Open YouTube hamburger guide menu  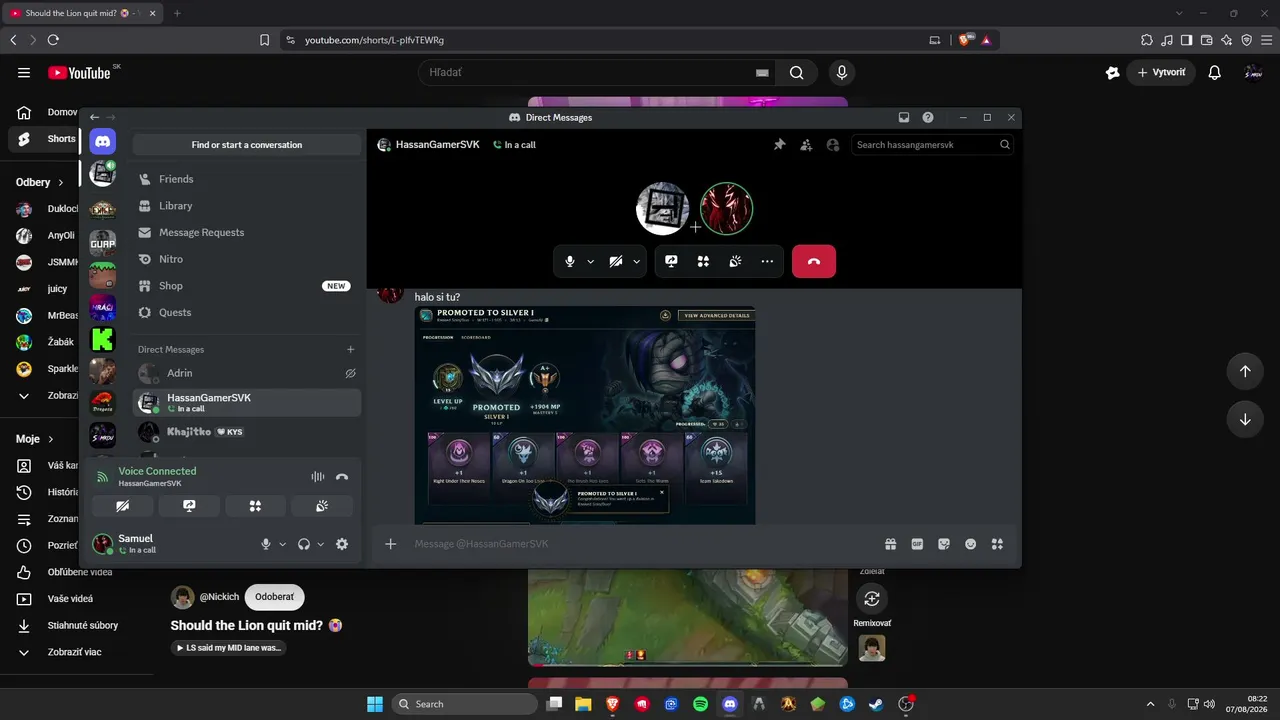click(x=24, y=73)
